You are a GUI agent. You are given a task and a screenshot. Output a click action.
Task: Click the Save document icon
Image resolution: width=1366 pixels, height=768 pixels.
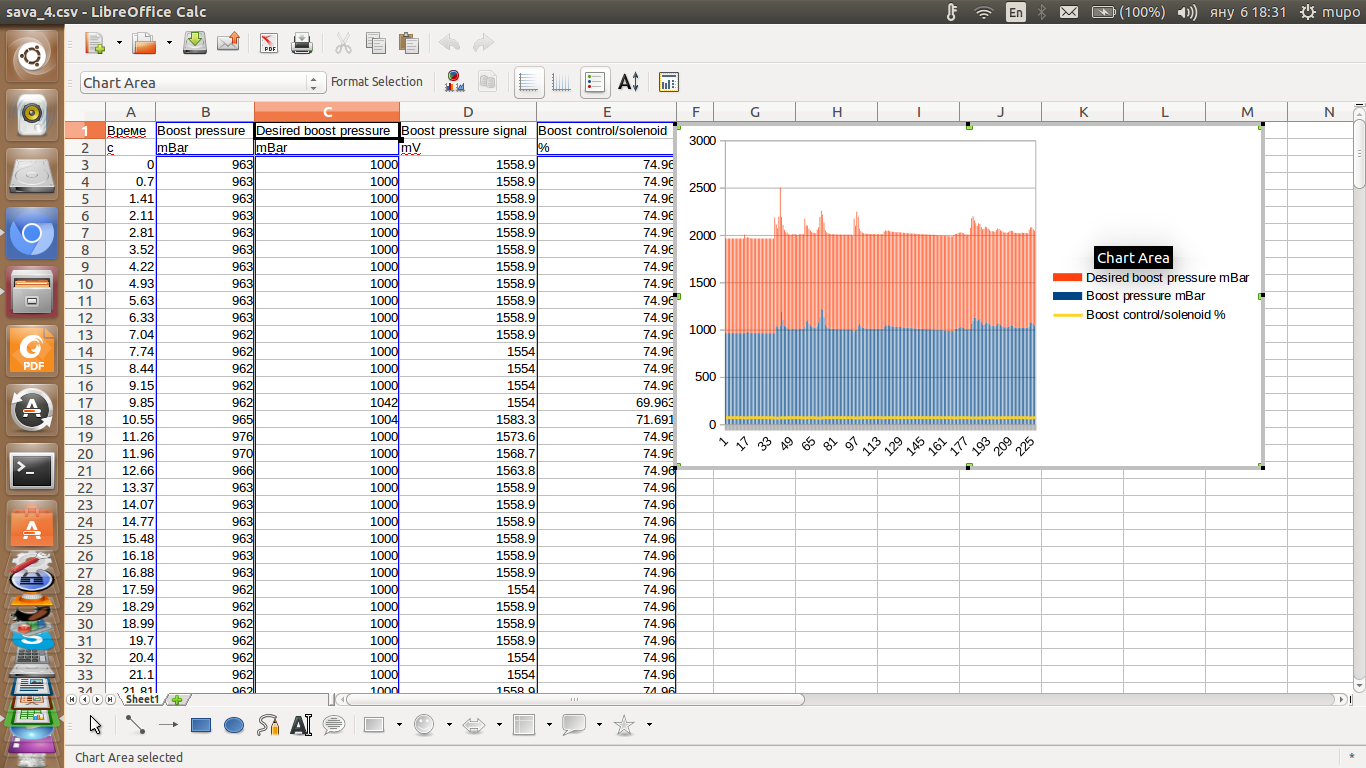196,43
